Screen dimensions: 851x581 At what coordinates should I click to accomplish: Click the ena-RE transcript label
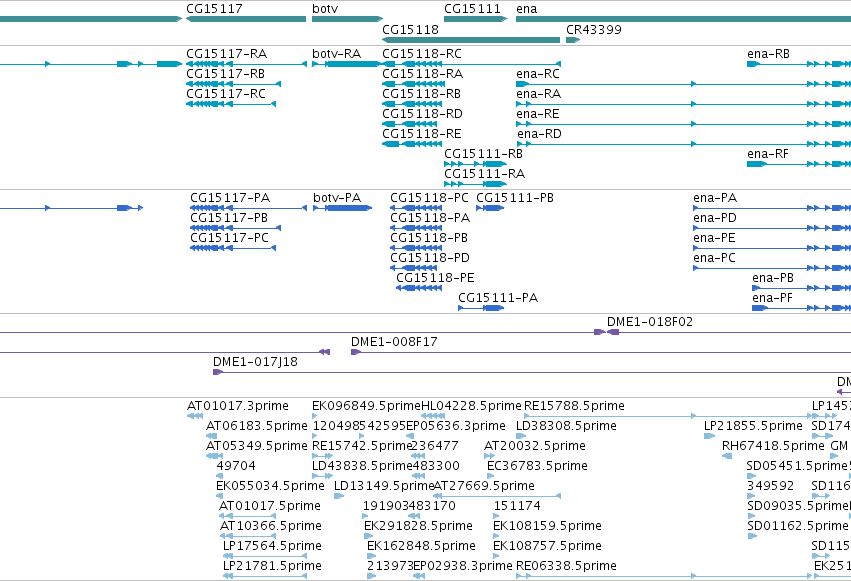[x=538, y=114]
